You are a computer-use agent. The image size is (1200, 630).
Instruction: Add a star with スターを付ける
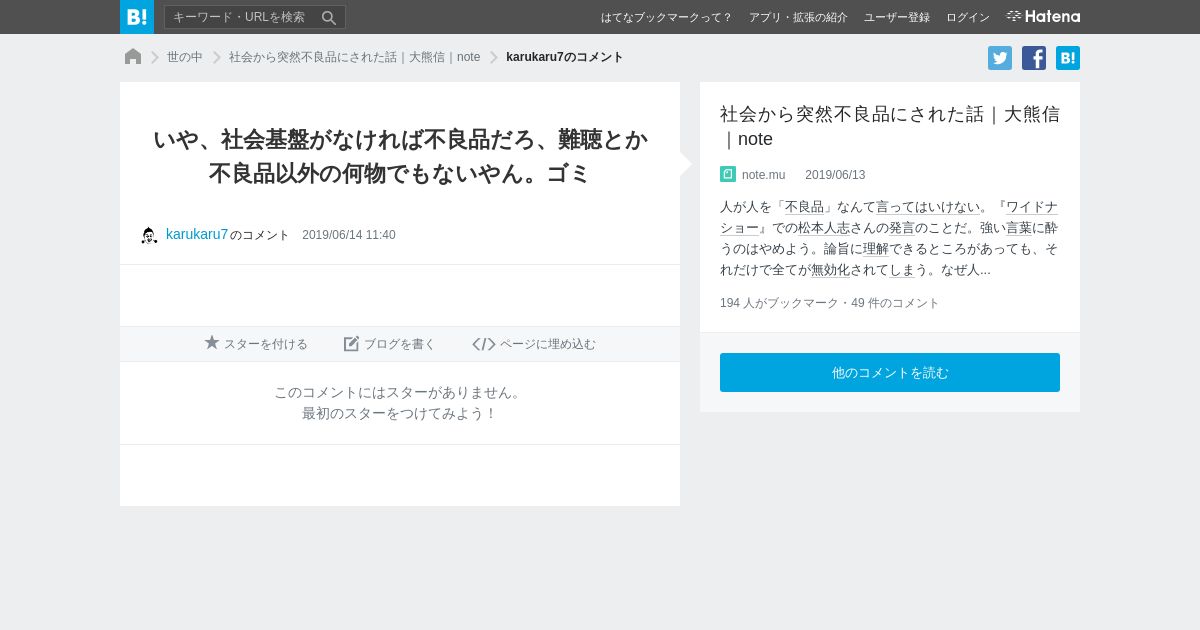click(x=256, y=343)
